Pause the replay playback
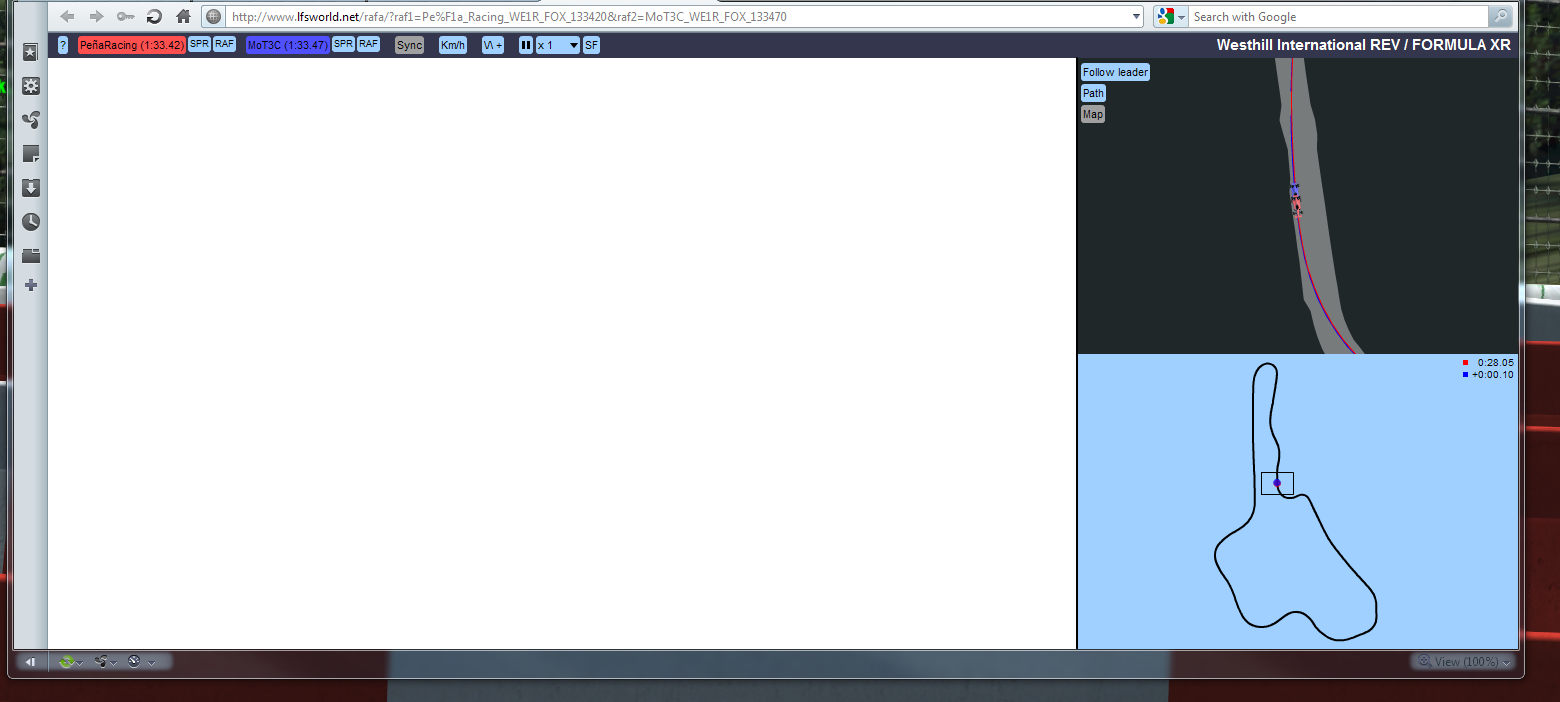This screenshot has width=1560, height=702. tap(526, 45)
